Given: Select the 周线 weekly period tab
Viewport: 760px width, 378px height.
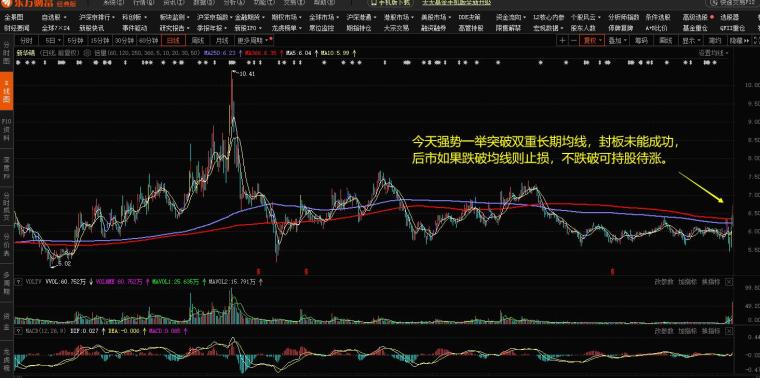Looking at the screenshot, I should pyautogui.click(x=198, y=40).
